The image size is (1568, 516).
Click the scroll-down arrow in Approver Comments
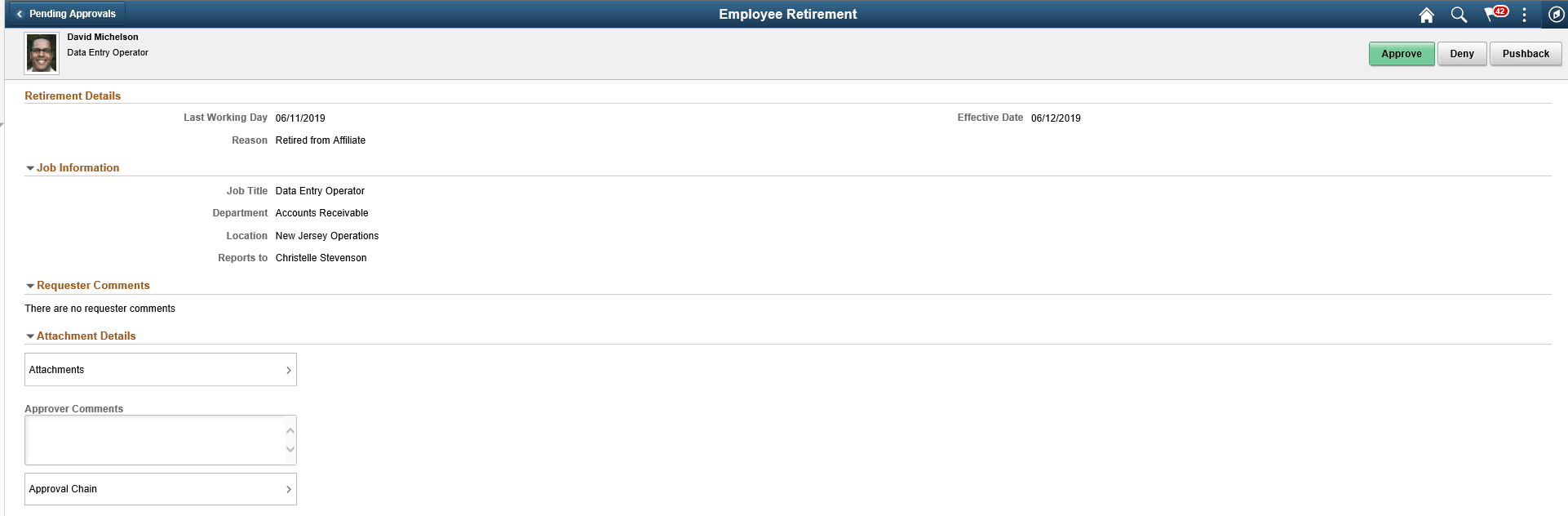click(289, 450)
